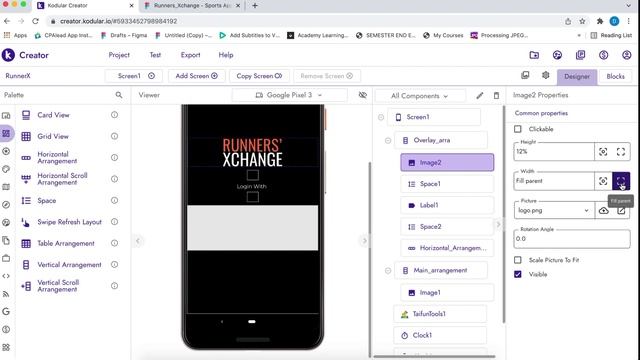640x360 pixels.
Task: Set Width to Fill parent icon
Action: (x=621, y=181)
